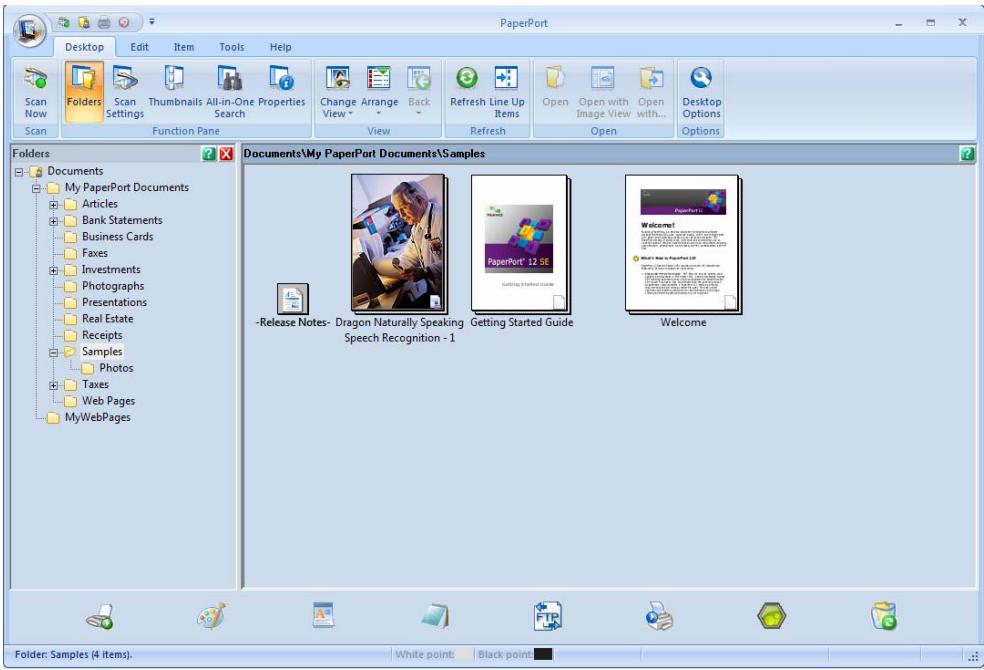
Task: Open the Help ribbon tab
Action: point(281,47)
